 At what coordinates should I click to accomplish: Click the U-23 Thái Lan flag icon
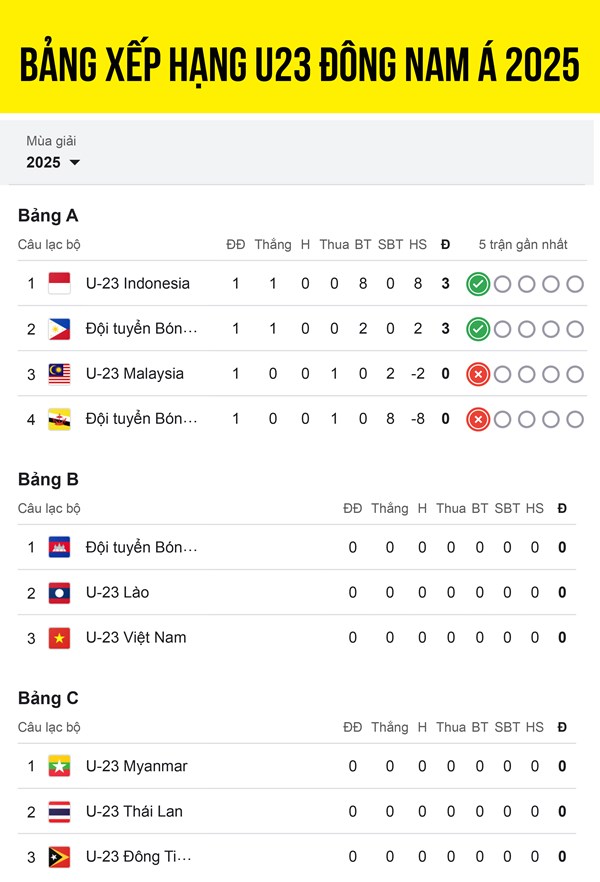59,811
